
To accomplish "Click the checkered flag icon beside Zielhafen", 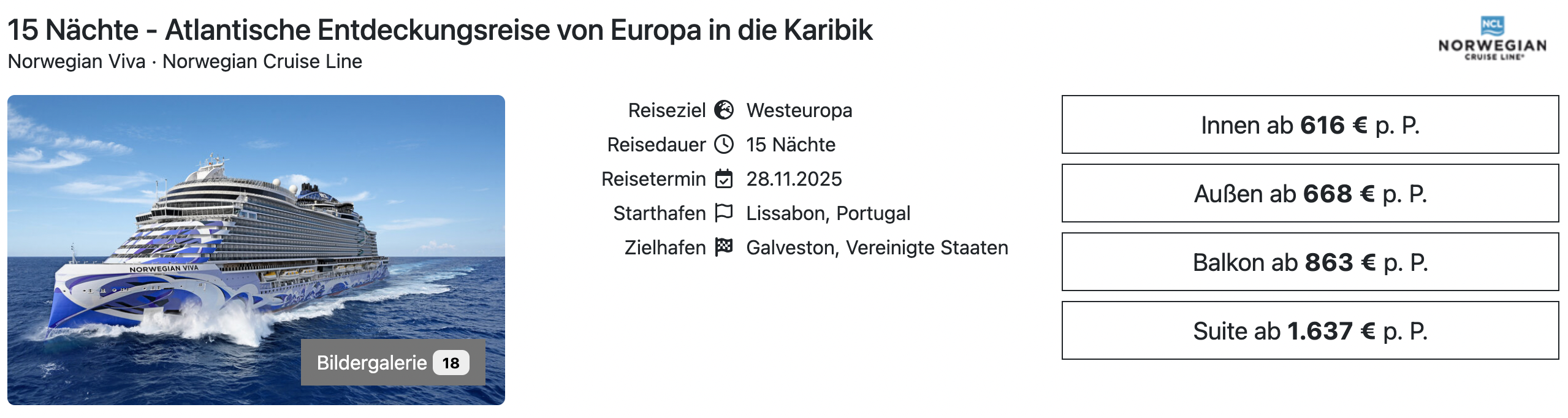I will point(724,247).
